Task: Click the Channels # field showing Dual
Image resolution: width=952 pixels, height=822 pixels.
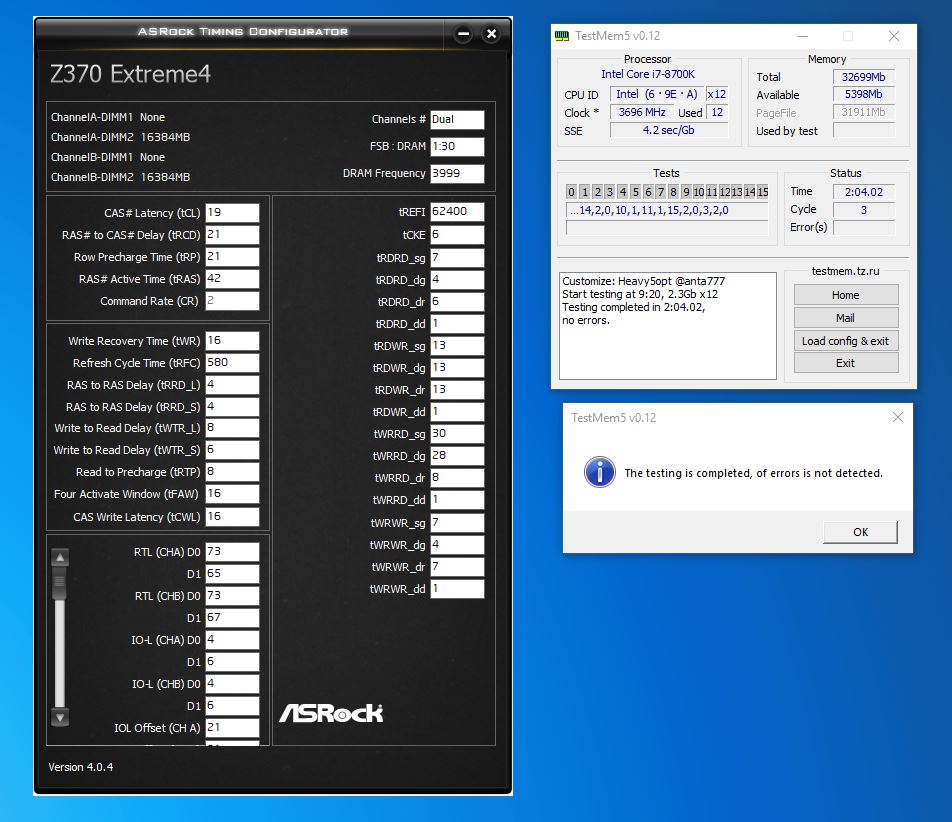Action: coord(457,120)
